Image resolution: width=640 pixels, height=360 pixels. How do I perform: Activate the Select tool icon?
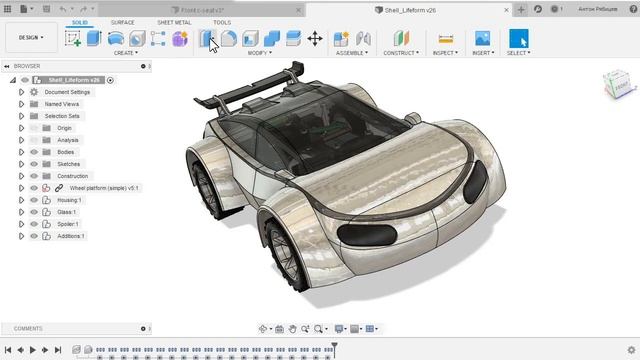click(x=519, y=38)
